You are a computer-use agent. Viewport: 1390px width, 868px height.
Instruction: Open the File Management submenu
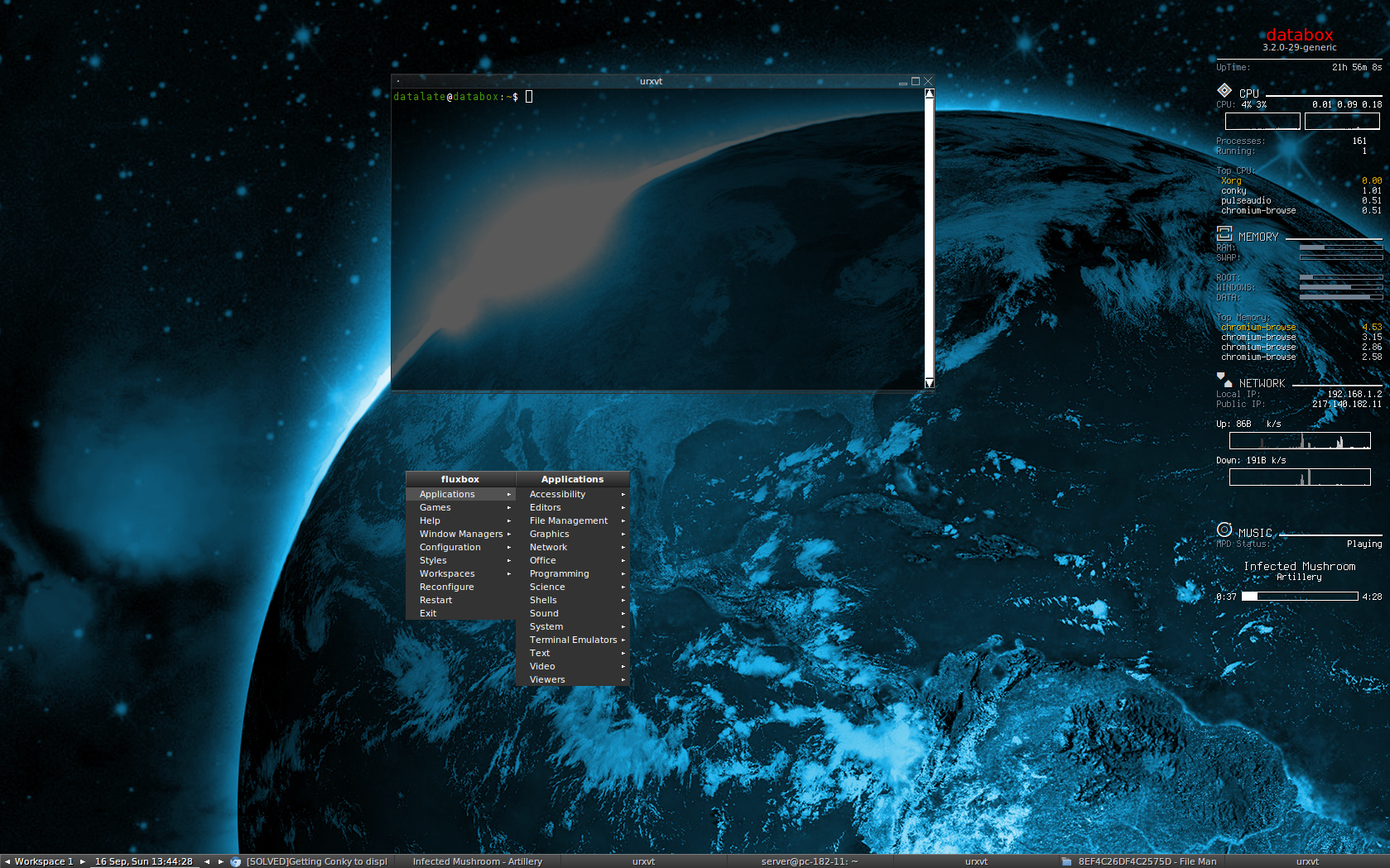coord(573,520)
